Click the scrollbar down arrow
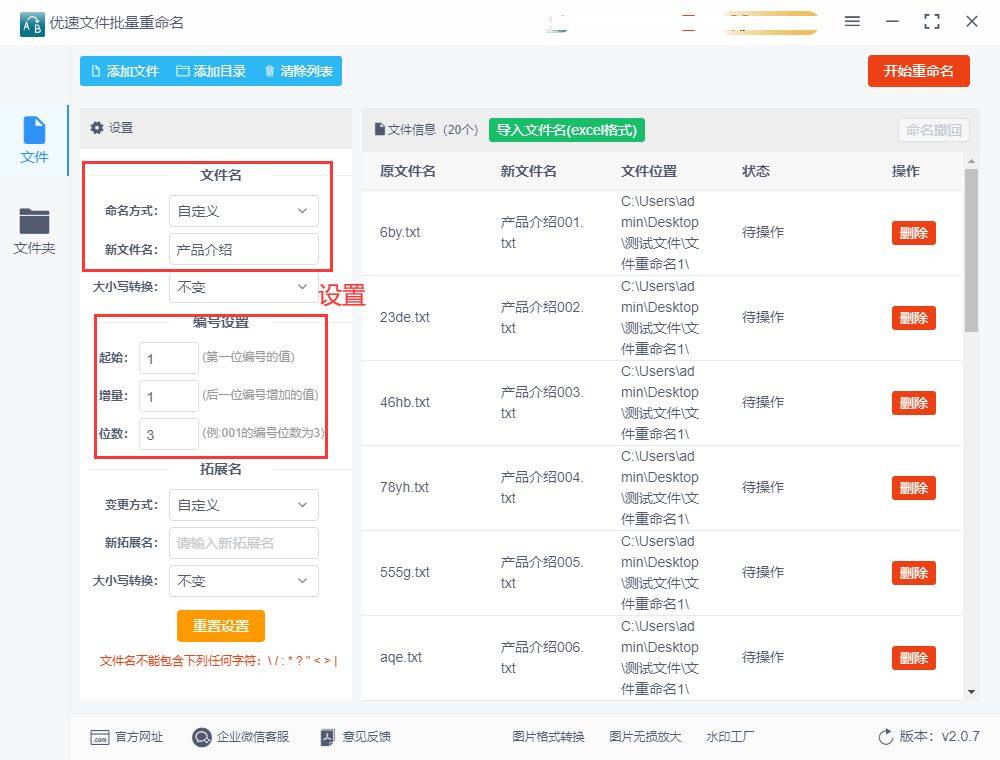The height and width of the screenshot is (760, 1000). [971, 692]
